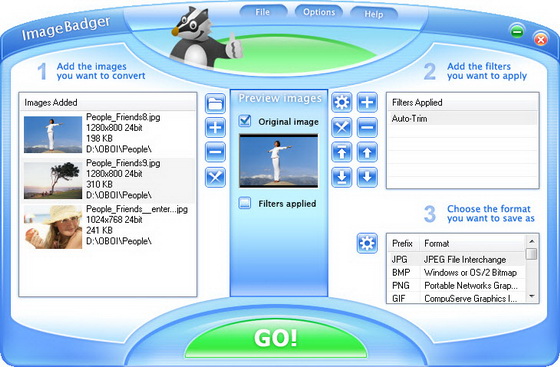
Task: Close ImageBadger with the red X button
Action: [x=541, y=39]
